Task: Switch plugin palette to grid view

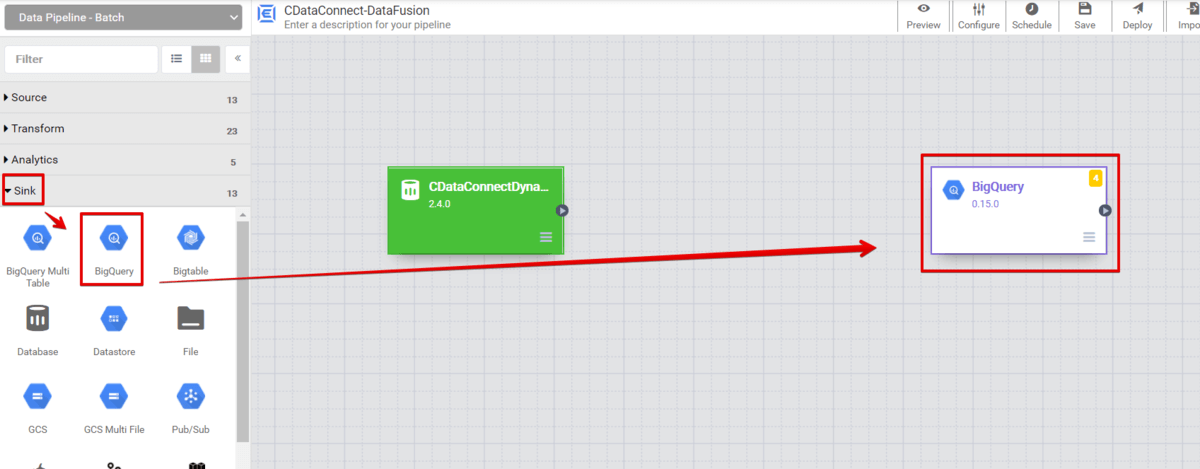Action: (x=206, y=59)
